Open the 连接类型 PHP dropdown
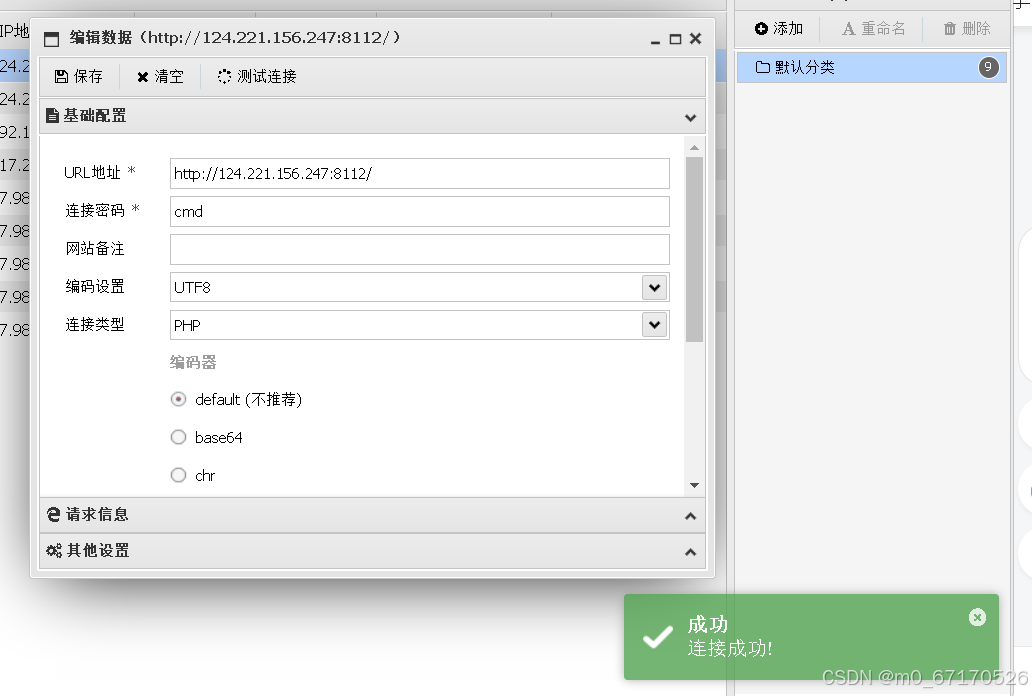1032x696 pixels. [654, 325]
